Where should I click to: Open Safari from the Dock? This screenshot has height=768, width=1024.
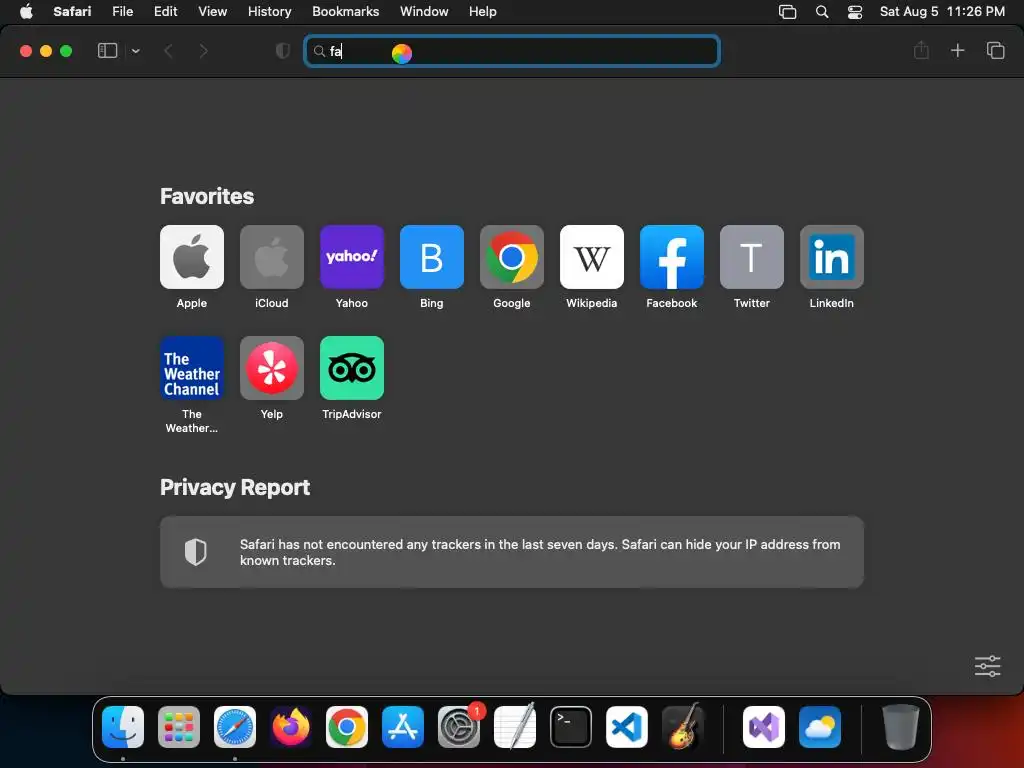(234, 726)
